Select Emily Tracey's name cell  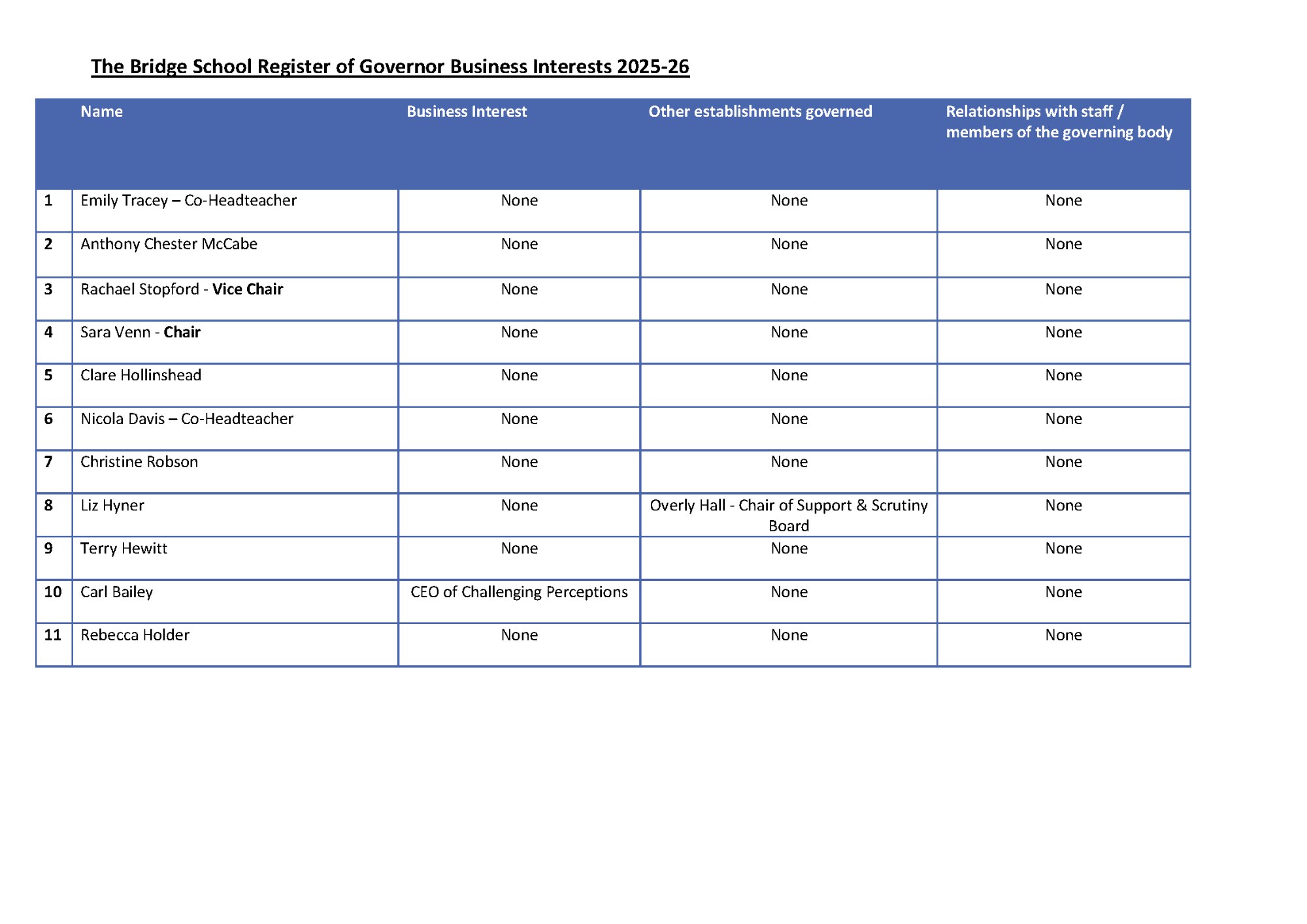click(x=188, y=201)
